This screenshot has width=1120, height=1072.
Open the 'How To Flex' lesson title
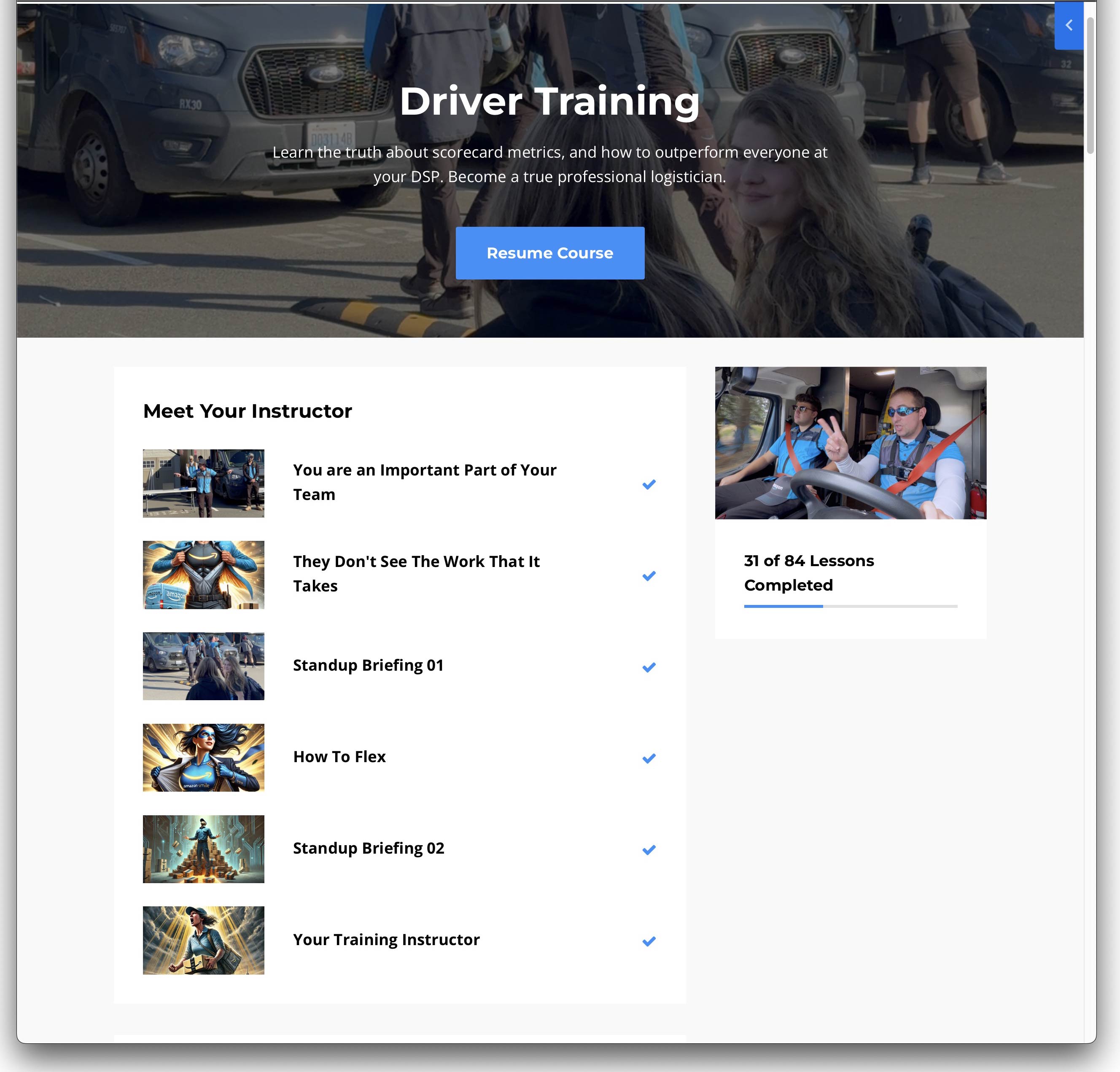pos(339,757)
